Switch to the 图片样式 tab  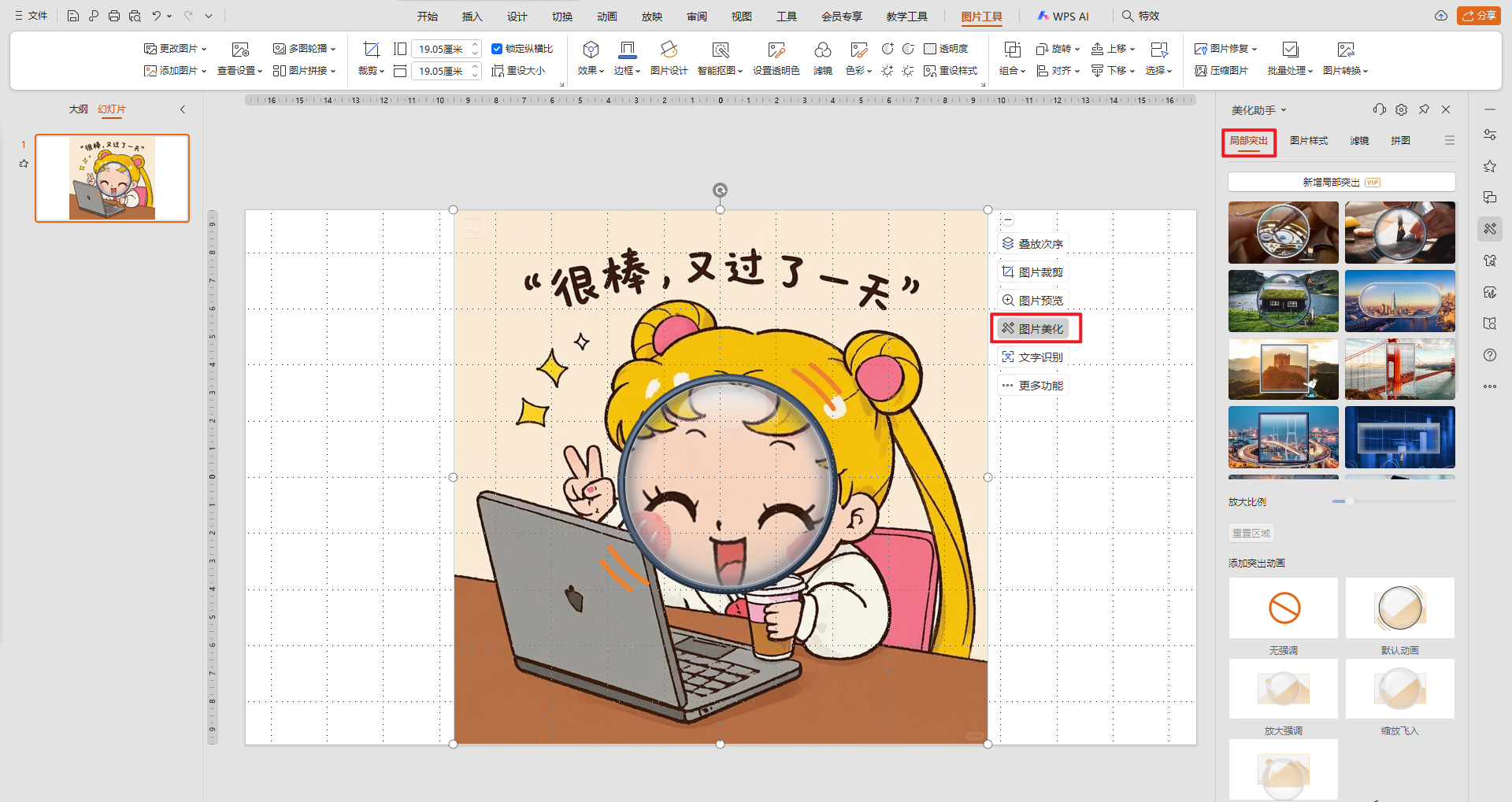(x=1308, y=140)
